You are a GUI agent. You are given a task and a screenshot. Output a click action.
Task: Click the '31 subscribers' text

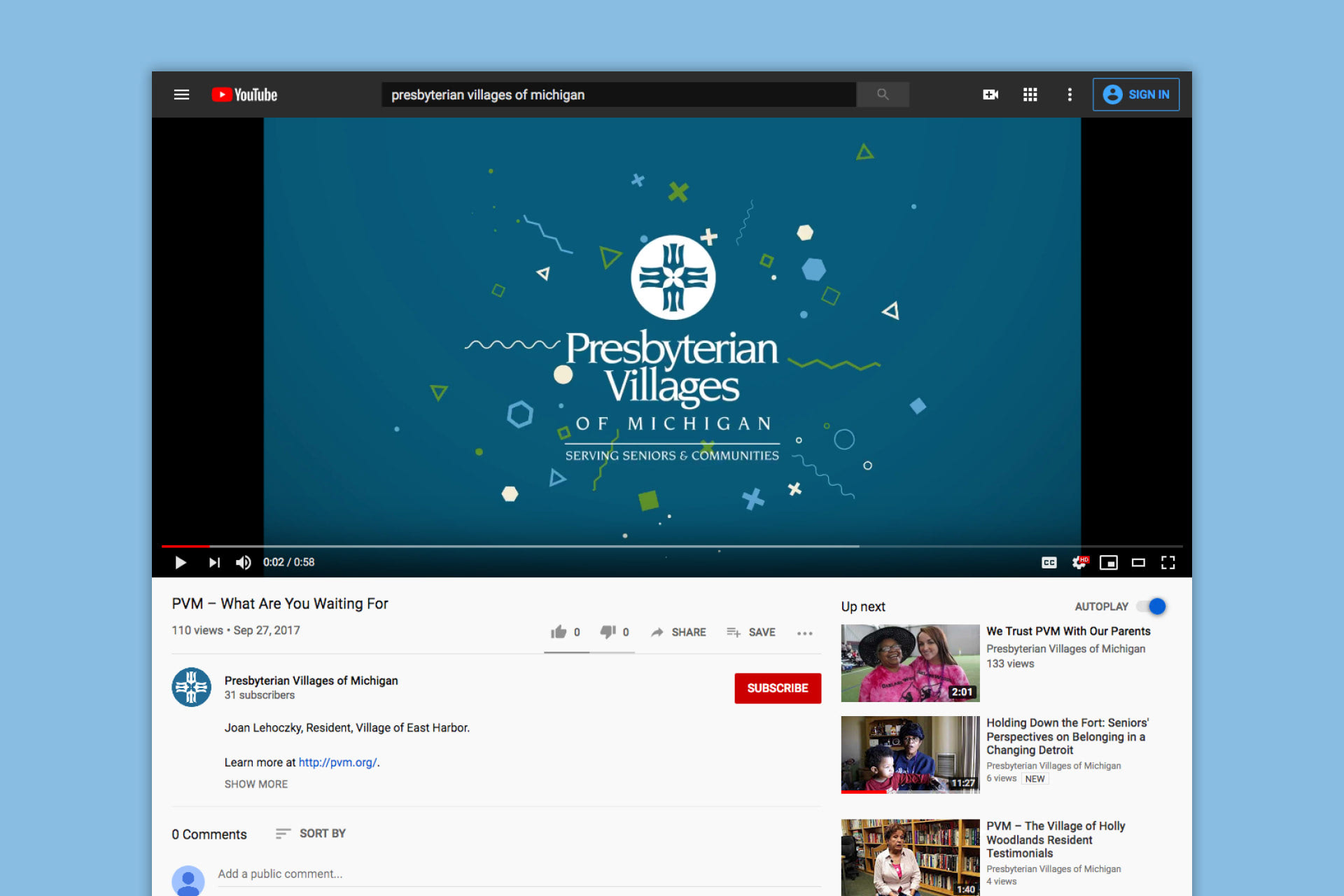click(x=259, y=695)
